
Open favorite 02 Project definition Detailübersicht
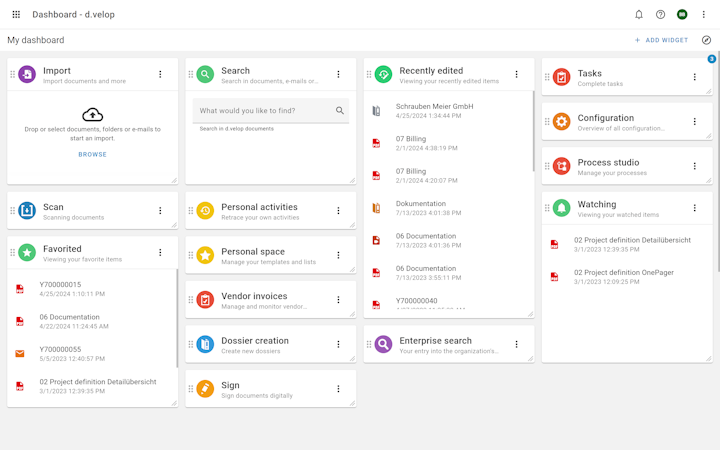92,386
